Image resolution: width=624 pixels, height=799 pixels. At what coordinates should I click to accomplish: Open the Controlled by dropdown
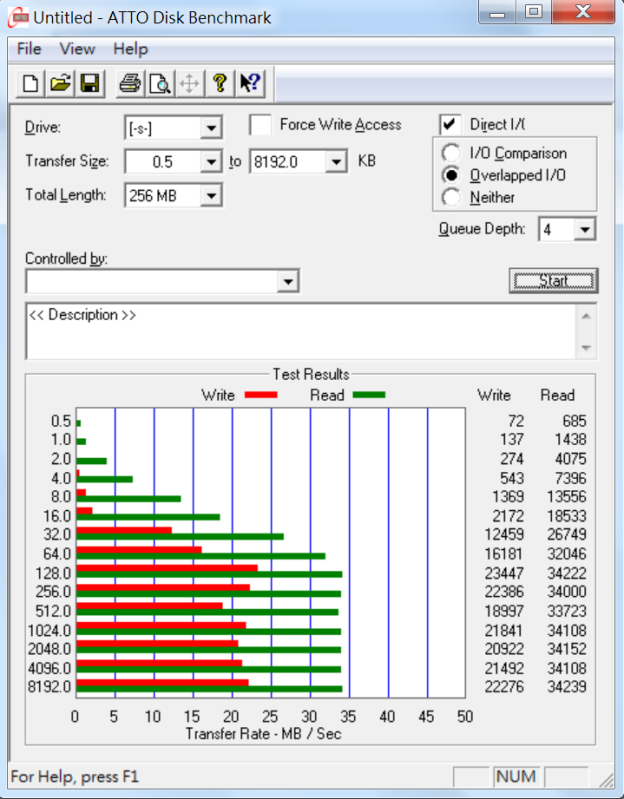288,281
